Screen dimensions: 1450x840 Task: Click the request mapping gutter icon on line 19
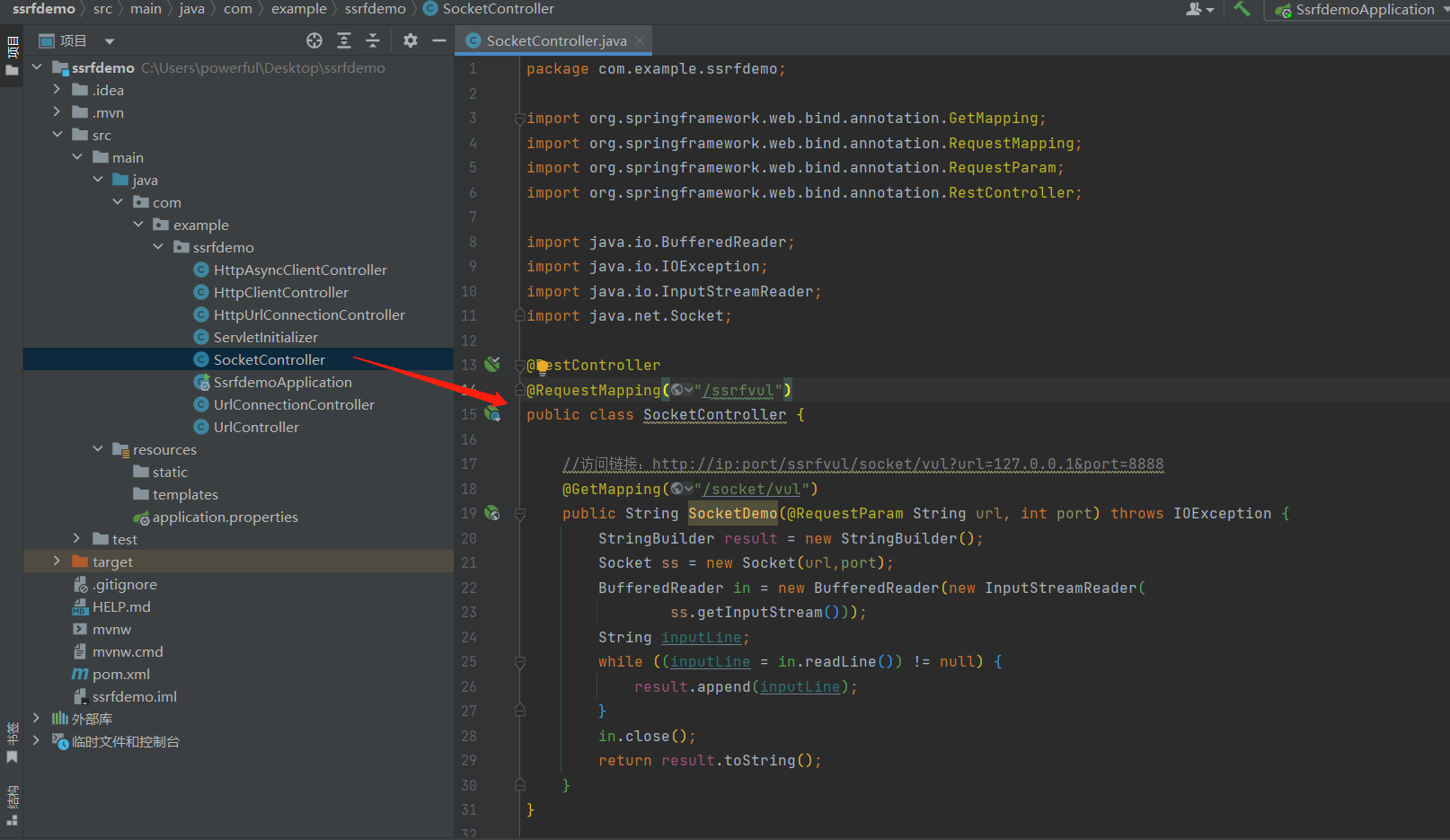tap(492, 513)
